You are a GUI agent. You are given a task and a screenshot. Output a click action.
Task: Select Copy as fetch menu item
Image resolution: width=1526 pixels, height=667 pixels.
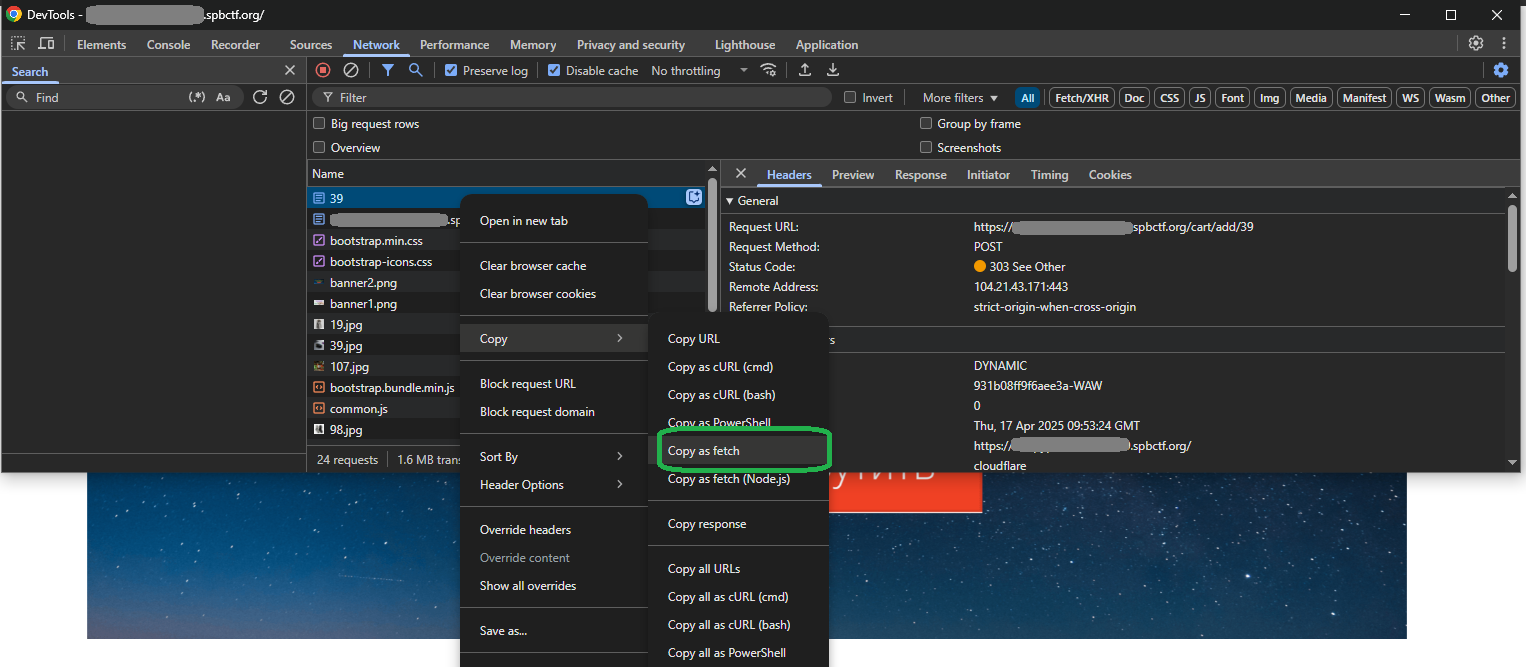click(x=704, y=451)
